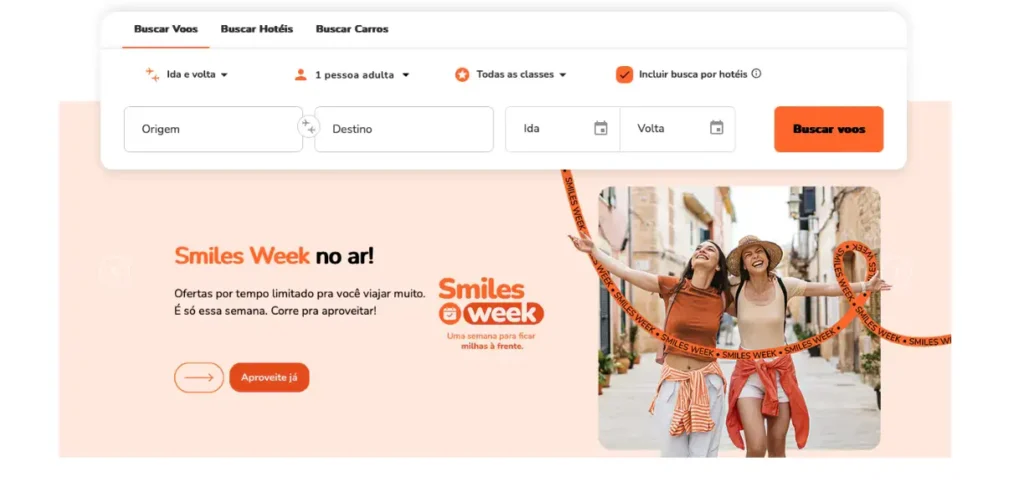Click the airplane sparkle trip type icon
This screenshot has height=497, width=1024.
coord(152,74)
